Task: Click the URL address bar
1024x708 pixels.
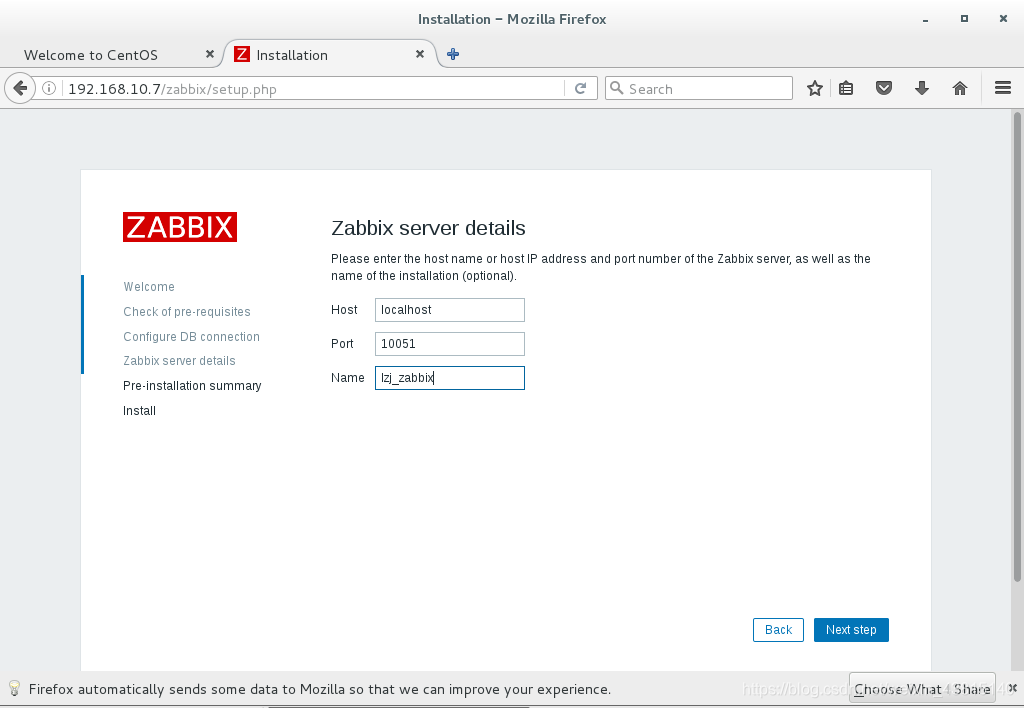Action: pyautogui.click(x=313, y=89)
